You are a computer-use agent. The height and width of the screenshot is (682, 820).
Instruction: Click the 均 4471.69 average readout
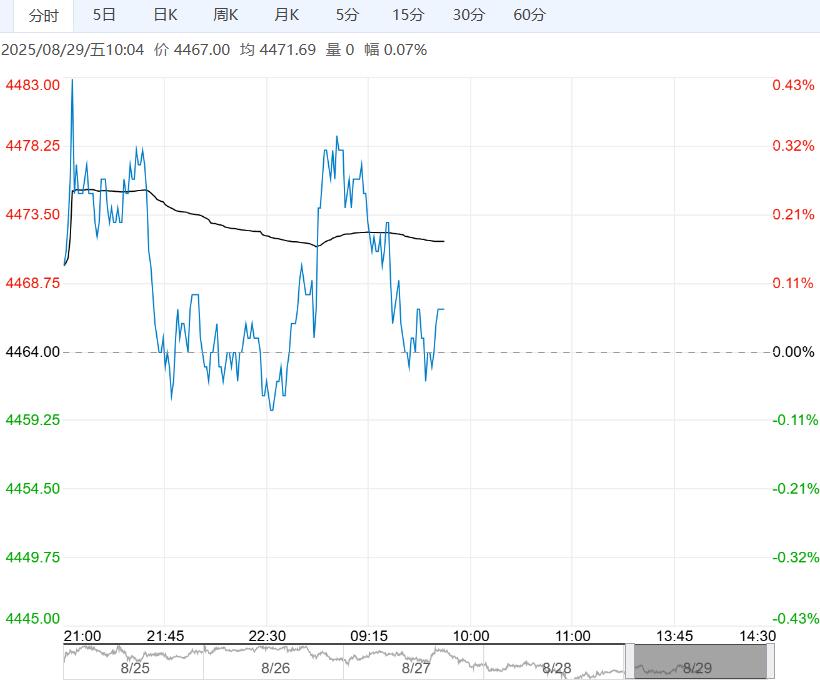278,50
